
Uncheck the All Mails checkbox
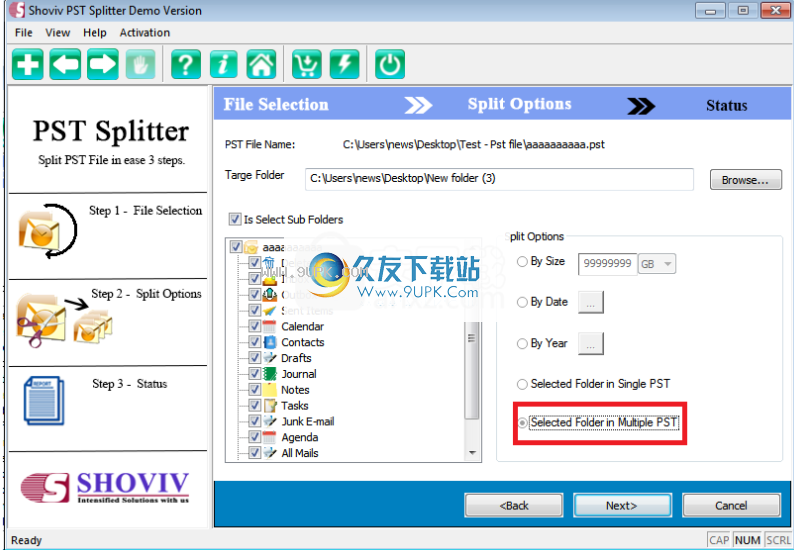255,453
